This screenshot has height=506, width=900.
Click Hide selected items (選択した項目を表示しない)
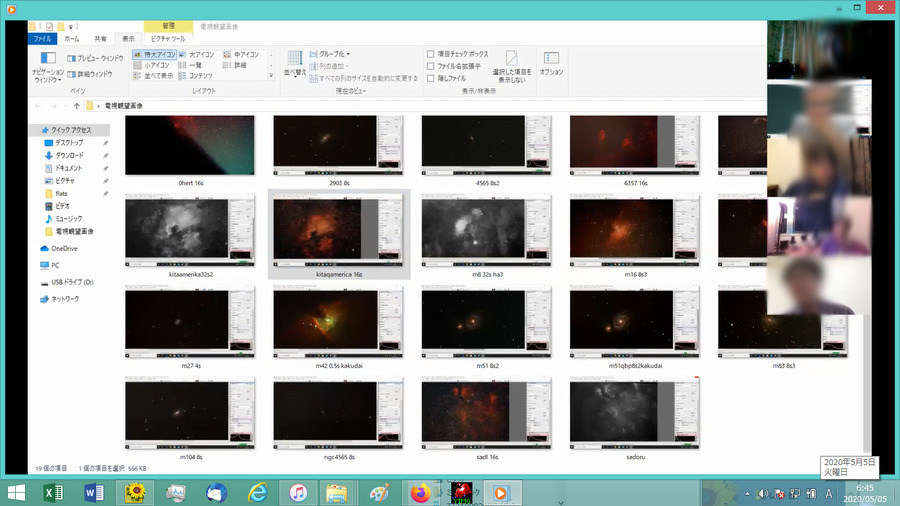point(511,67)
